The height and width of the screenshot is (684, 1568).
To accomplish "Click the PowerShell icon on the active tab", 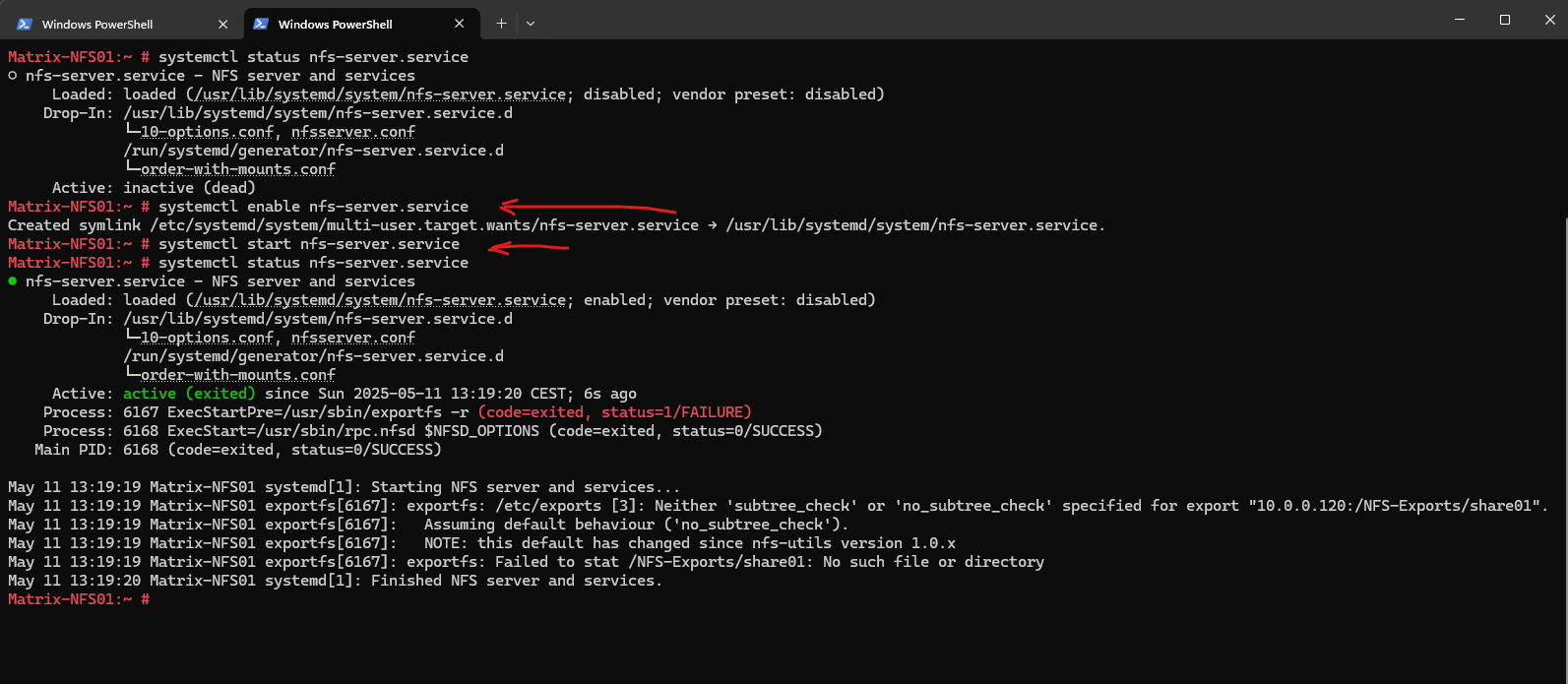I will (261, 24).
